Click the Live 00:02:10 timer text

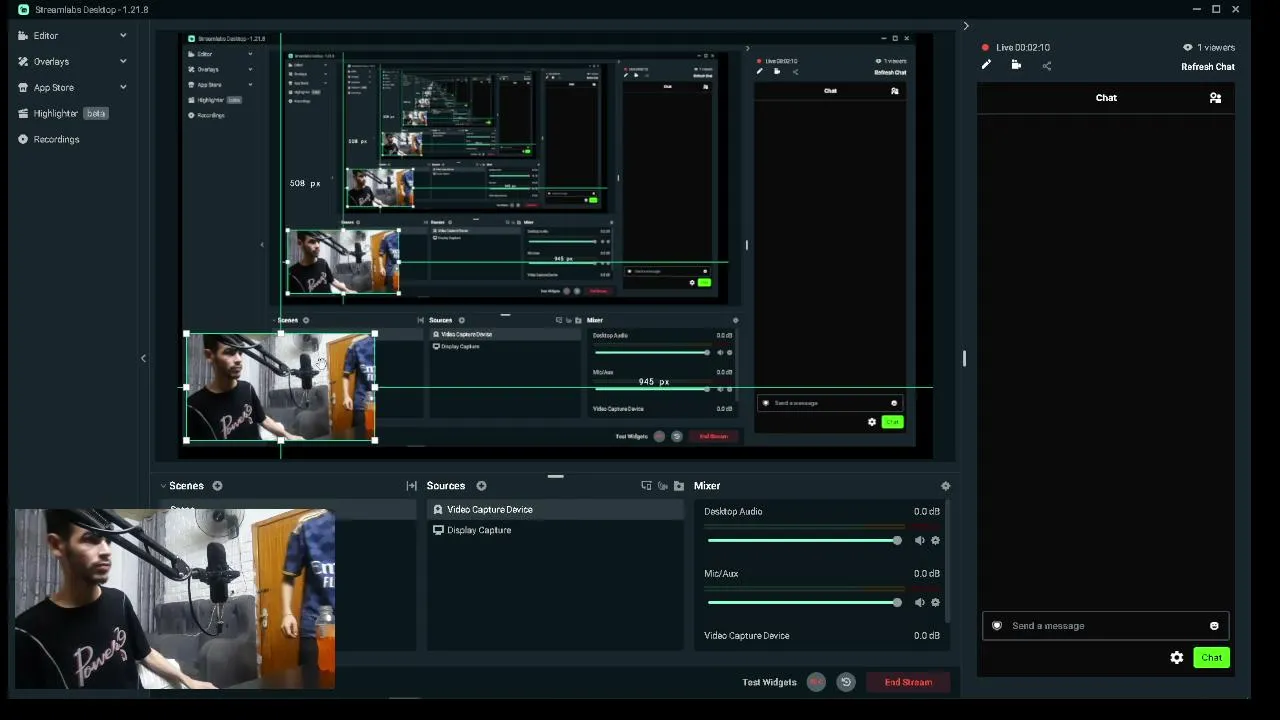pyautogui.click(x=1023, y=48)
